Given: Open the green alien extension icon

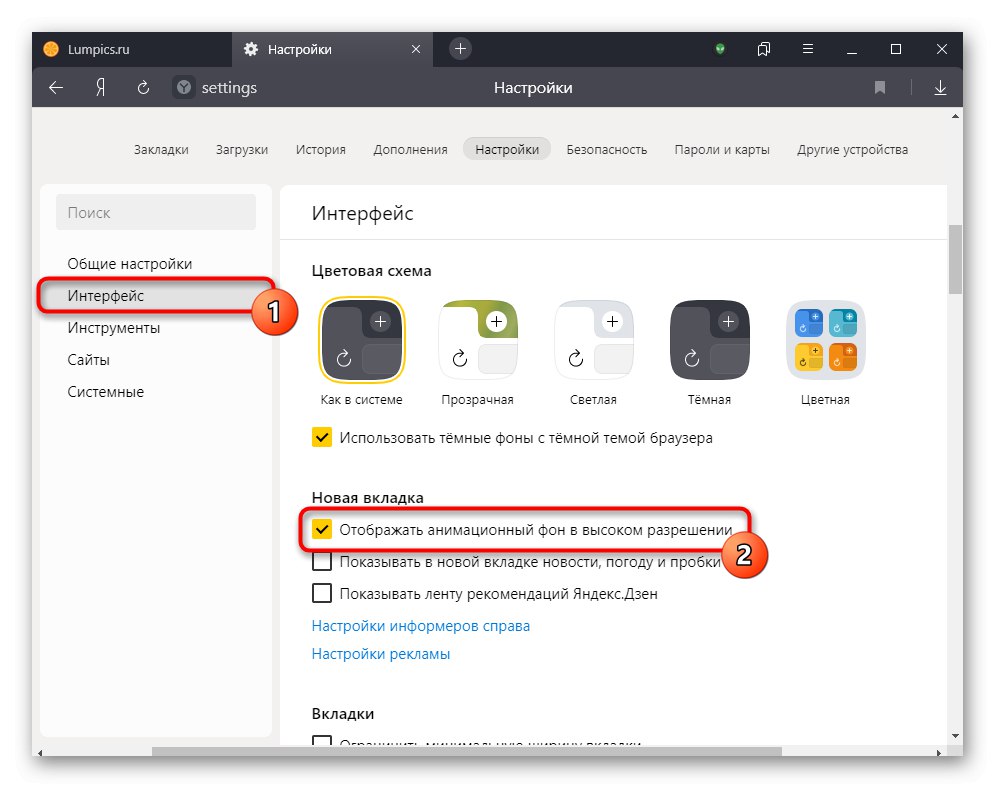Looking at the screenshot, I should pyautogui.click(x=720, y=49).
